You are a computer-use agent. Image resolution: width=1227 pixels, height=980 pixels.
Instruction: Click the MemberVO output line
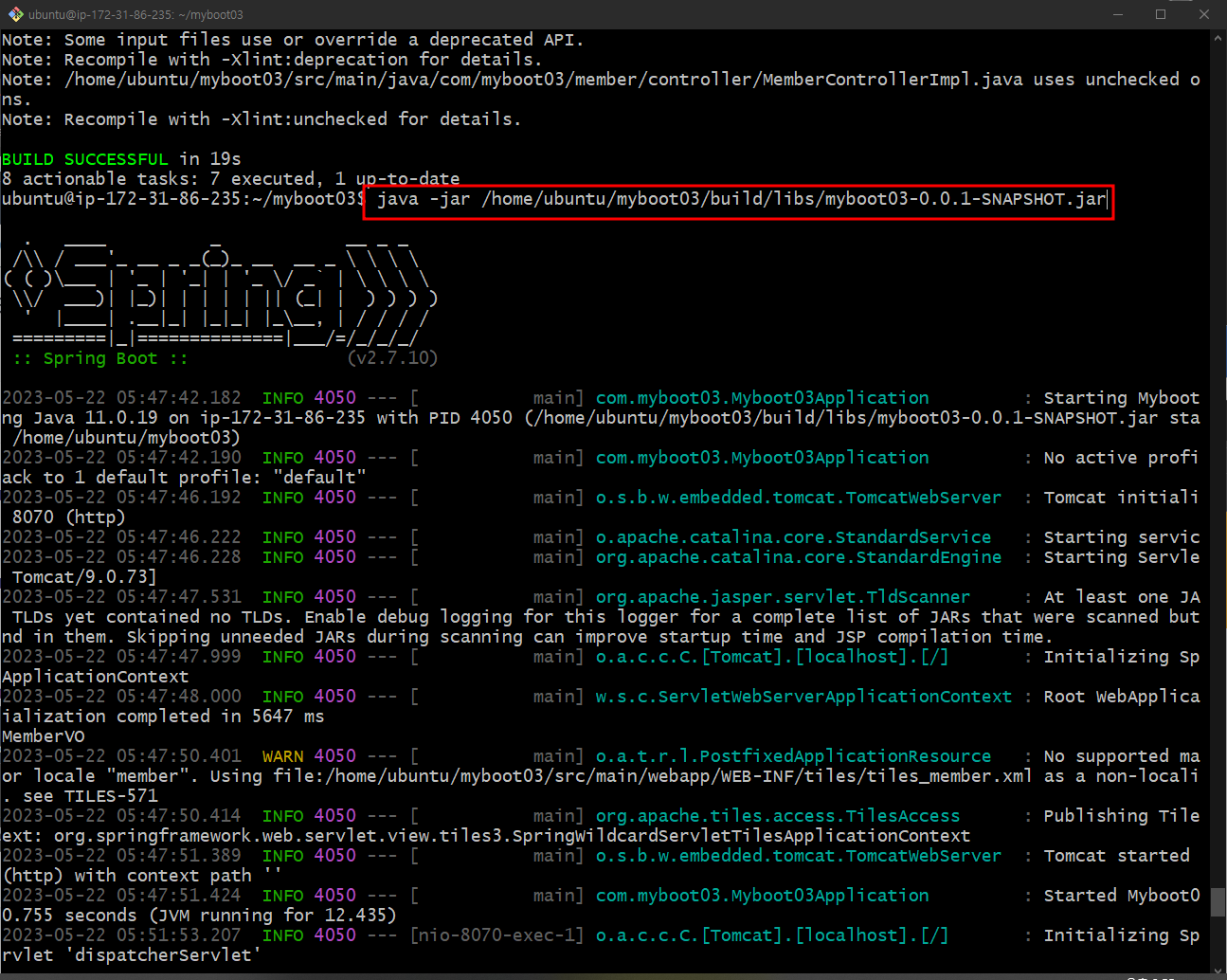tap(44, 736)
